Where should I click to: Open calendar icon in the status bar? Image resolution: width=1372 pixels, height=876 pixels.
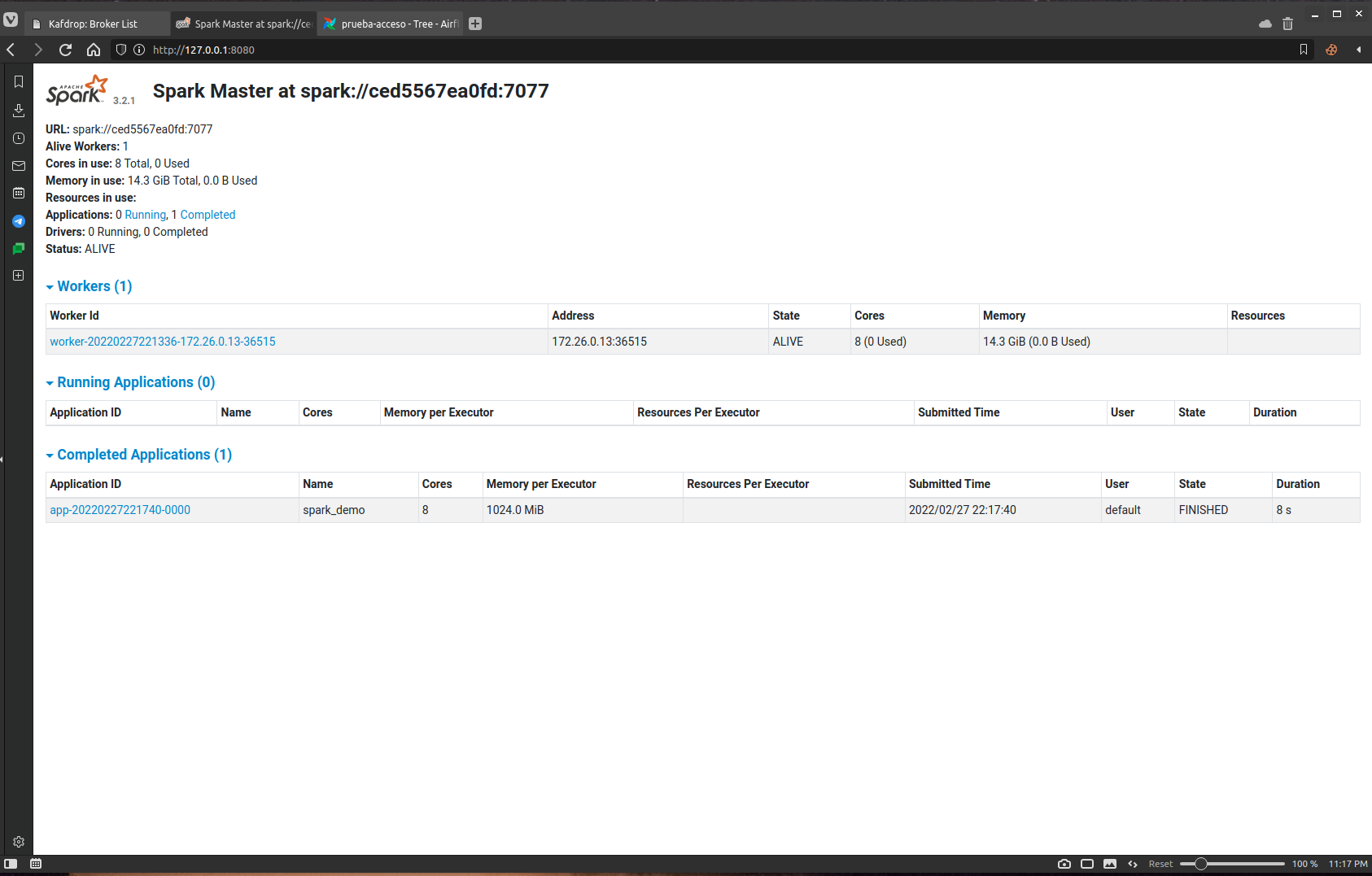point(36,864)
